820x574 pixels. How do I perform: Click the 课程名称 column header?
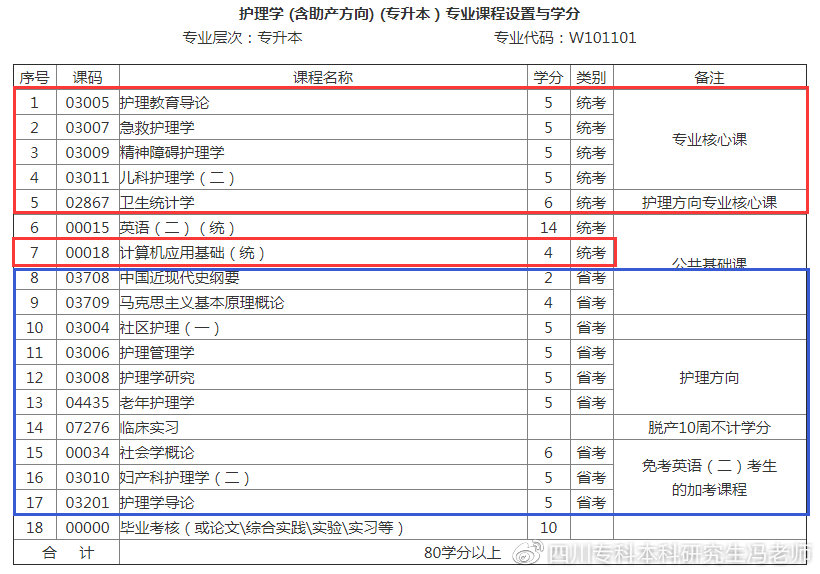tap(323, 77)
